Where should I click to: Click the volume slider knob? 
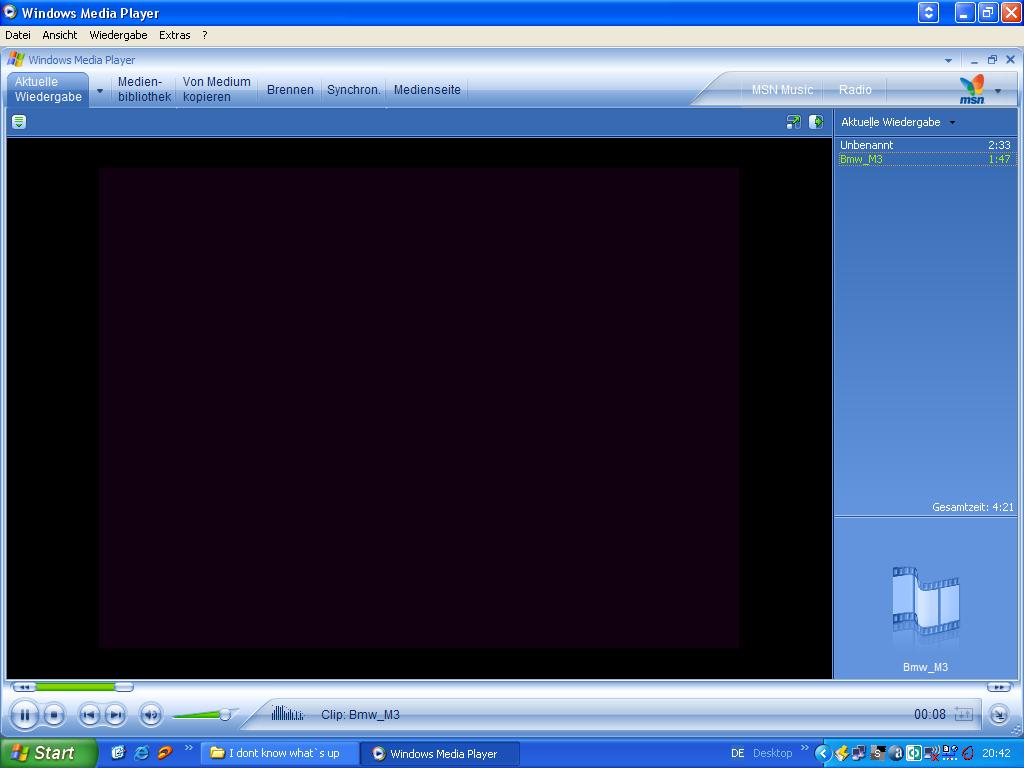[225, 714]
